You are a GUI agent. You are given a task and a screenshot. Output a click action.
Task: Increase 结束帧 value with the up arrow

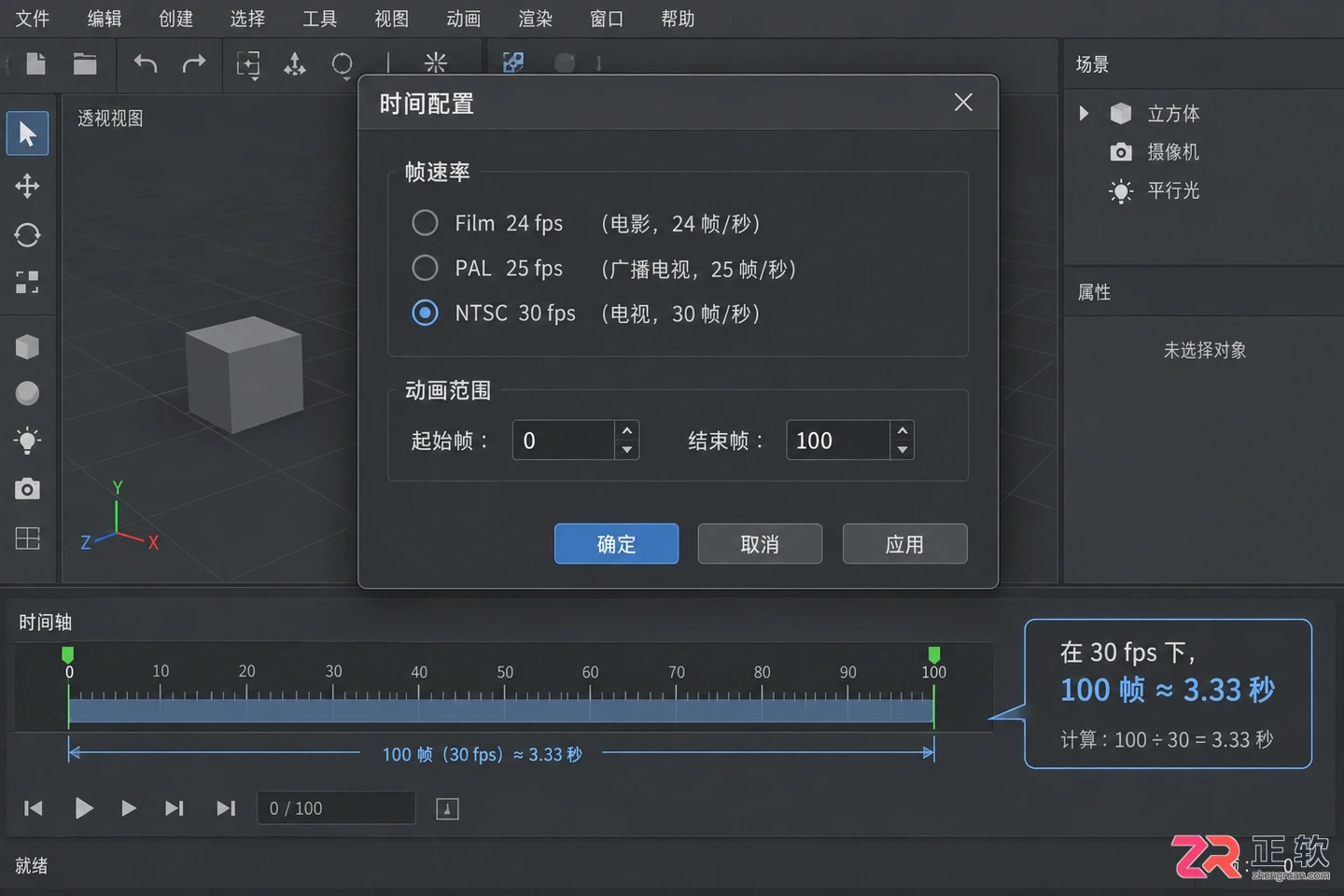click(902, 430)
